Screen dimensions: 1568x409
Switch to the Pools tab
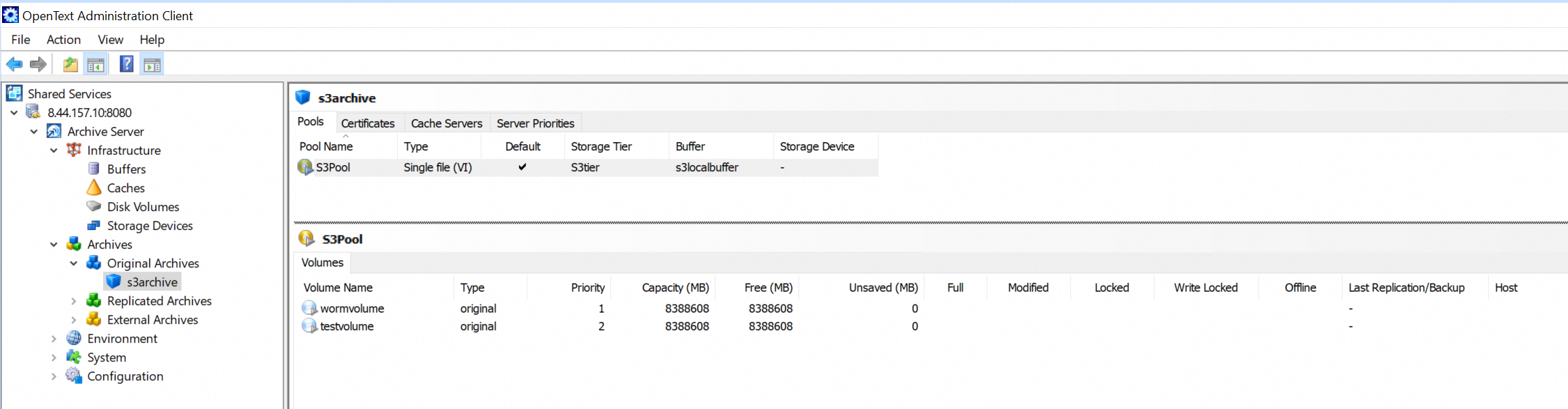(x=311, y=121)
